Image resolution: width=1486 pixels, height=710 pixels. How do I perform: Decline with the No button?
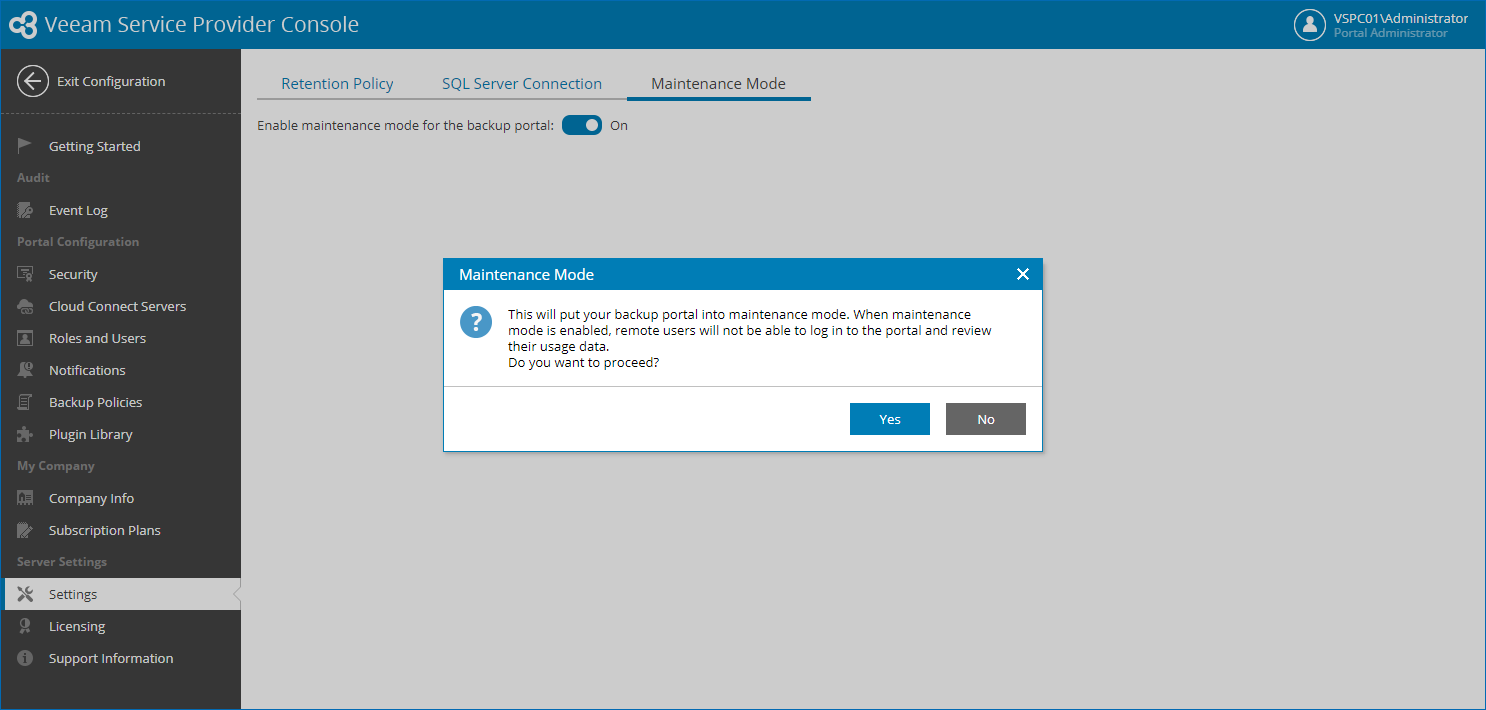986,419
